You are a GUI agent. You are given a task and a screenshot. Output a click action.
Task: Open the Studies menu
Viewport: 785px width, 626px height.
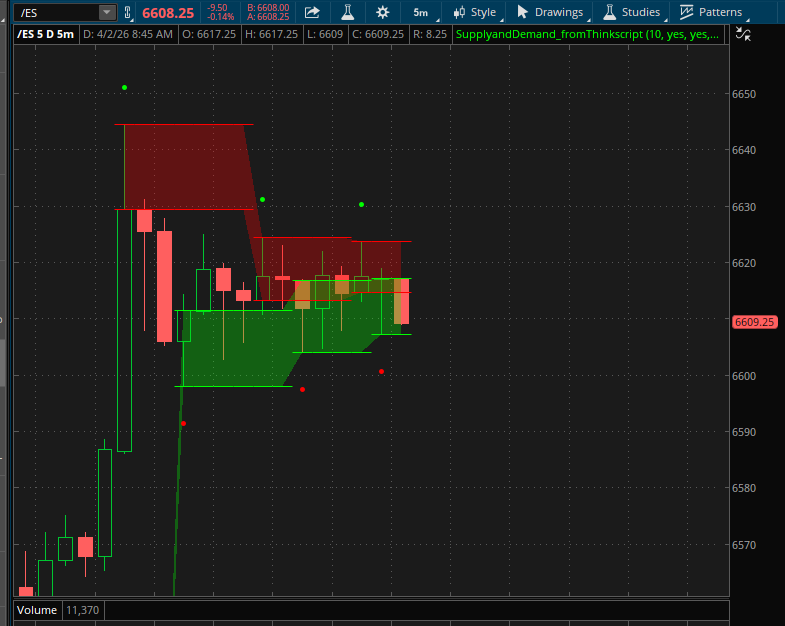tap(640, 12)
